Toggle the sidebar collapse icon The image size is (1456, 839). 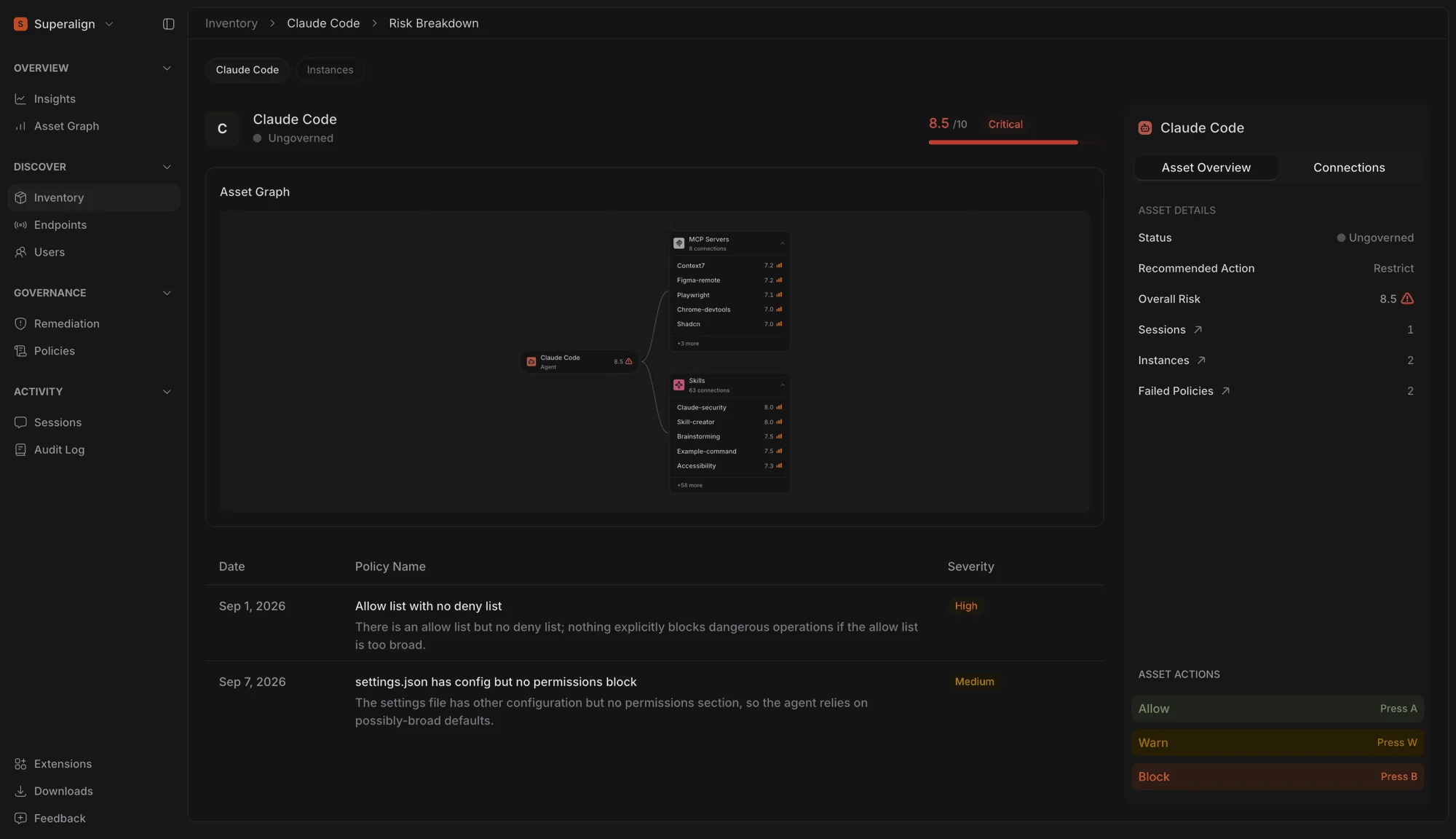(168, 24)
